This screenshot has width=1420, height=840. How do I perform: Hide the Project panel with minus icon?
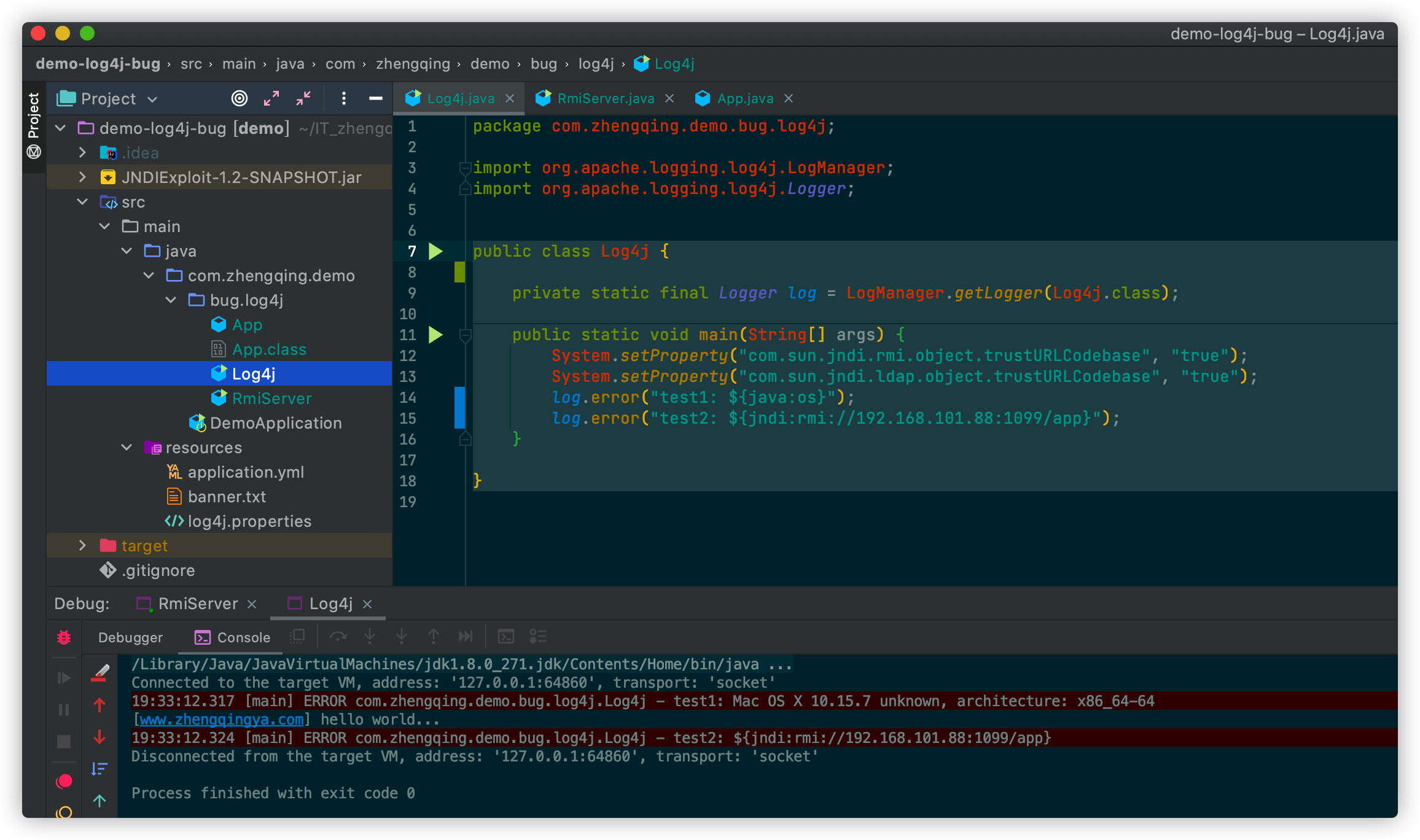click(376, 98)
